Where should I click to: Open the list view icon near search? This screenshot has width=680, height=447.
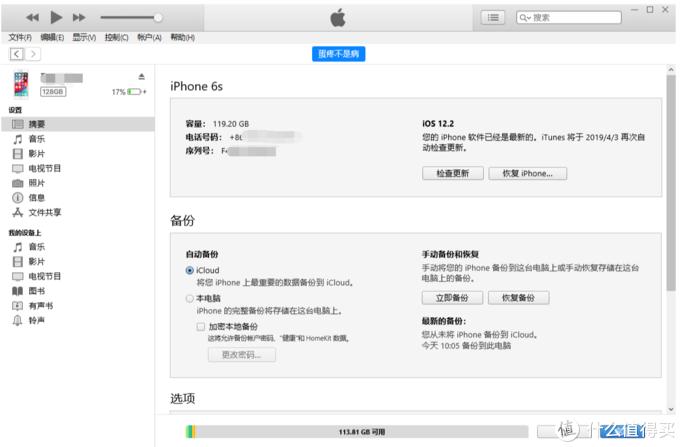click(x=493, y=17)
